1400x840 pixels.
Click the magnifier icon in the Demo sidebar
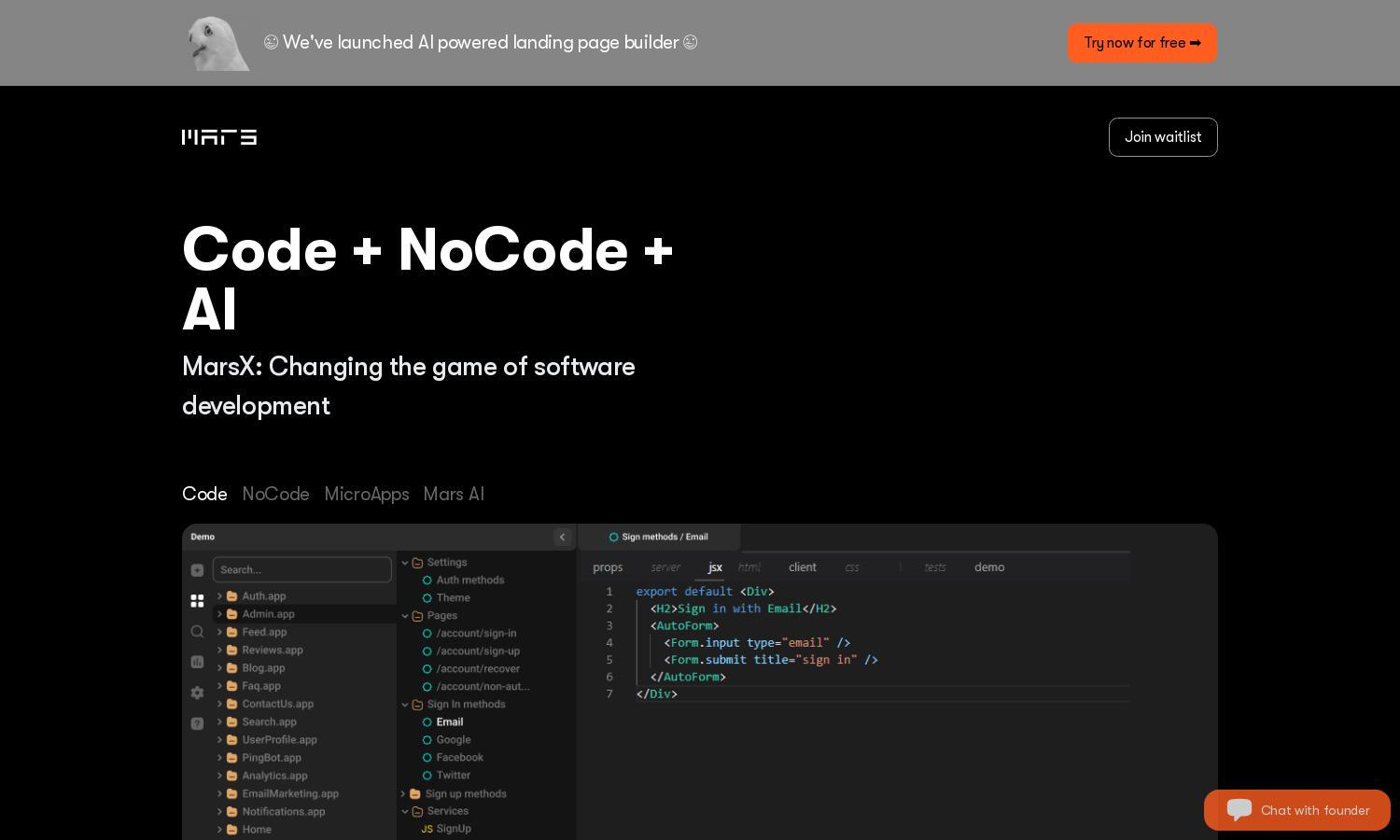point(197,632)
